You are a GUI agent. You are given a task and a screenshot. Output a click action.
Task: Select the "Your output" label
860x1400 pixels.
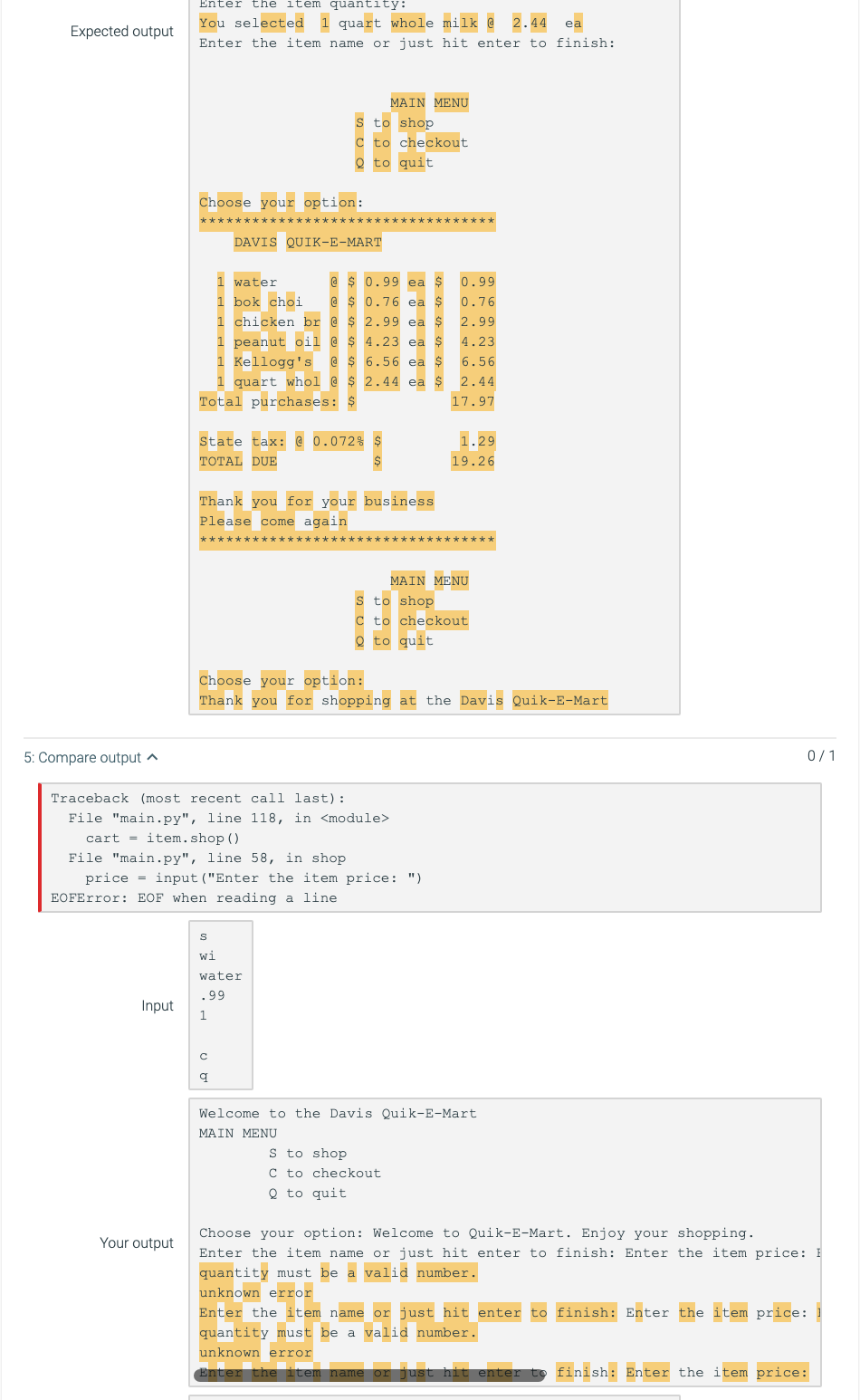click(x=137, y=1242)
